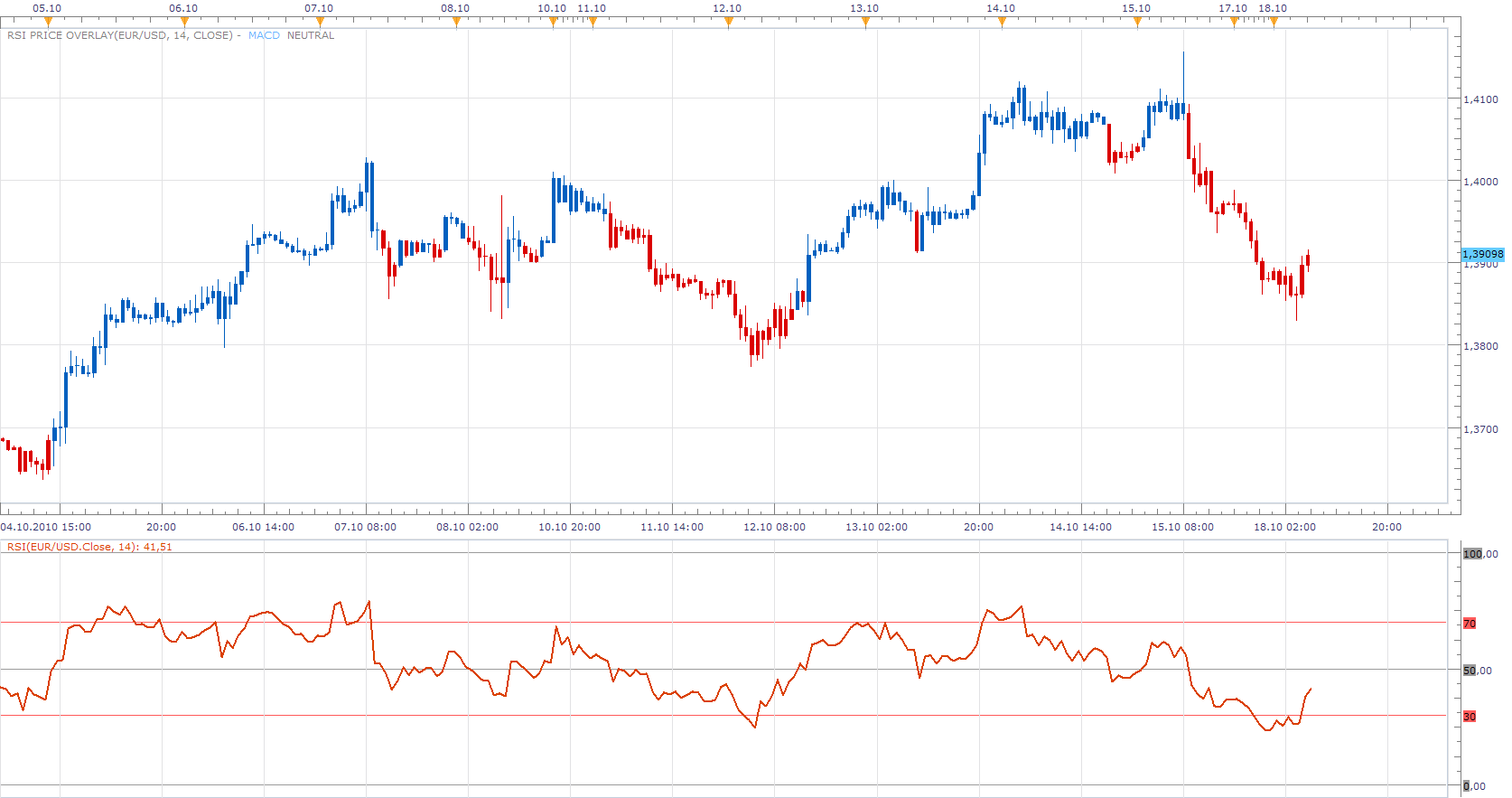Viewport: 1512px width, 798px height.
Task: Click the 14.10 orange day marker
Action: click(x=1002, y=22)
